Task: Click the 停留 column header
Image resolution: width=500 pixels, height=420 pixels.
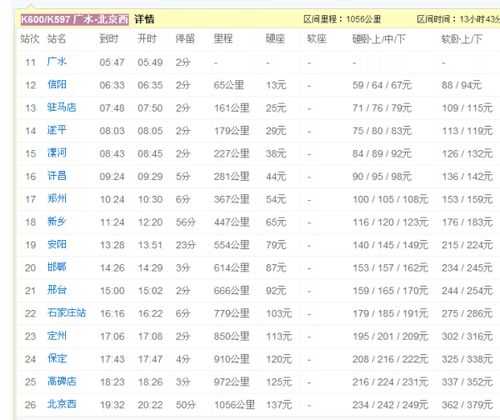Action: 185,39
